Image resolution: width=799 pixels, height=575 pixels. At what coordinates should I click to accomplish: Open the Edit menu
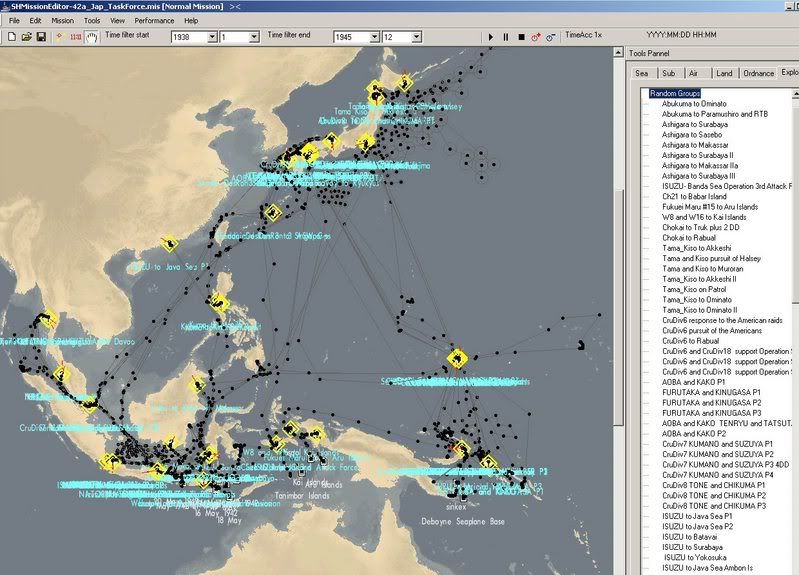tap(35, 21)
